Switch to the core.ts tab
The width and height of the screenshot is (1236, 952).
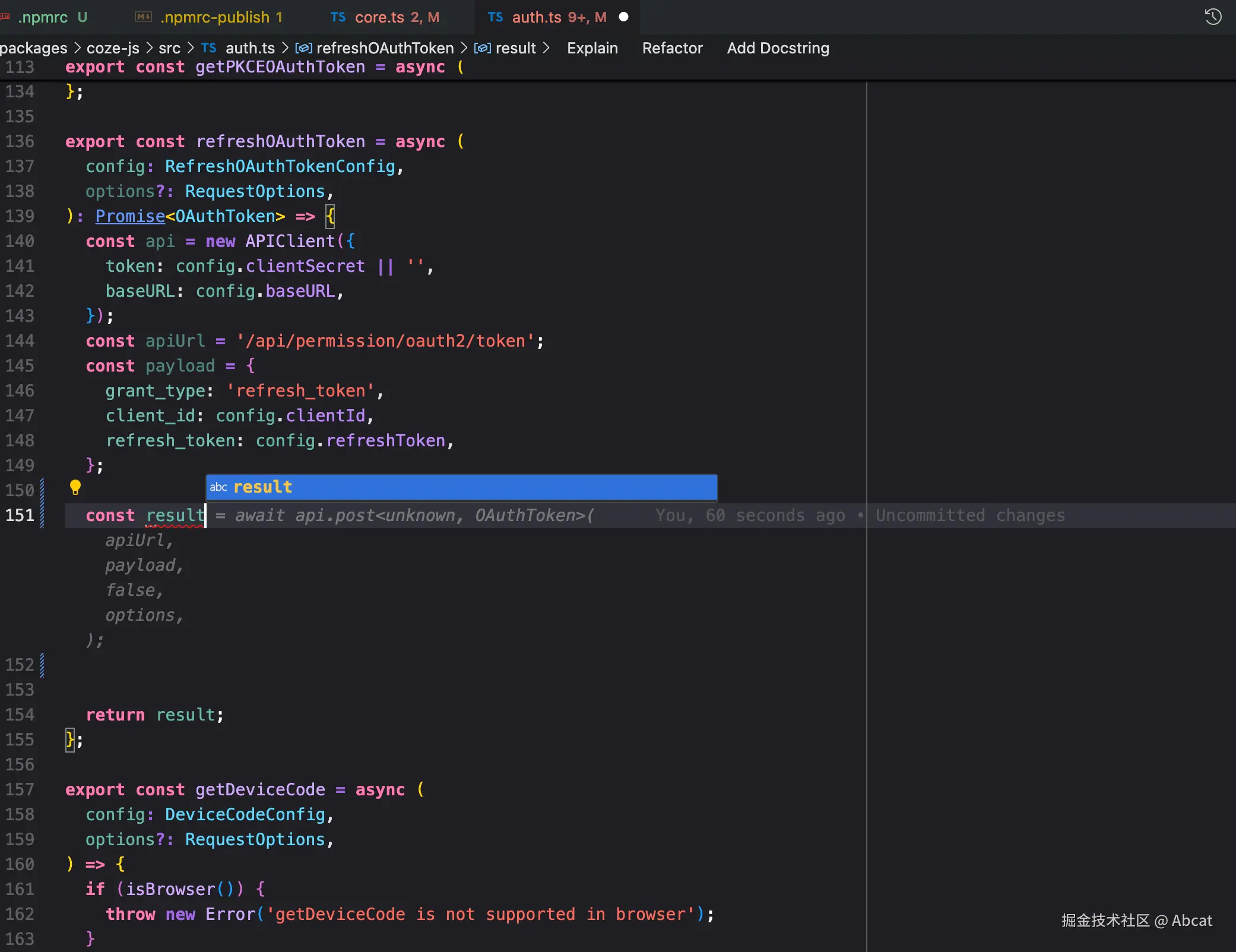coord(379,17)
